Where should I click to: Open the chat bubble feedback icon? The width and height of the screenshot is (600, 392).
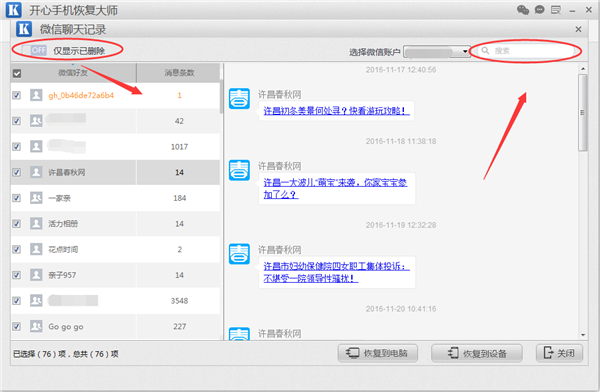(x=540, y=10)
